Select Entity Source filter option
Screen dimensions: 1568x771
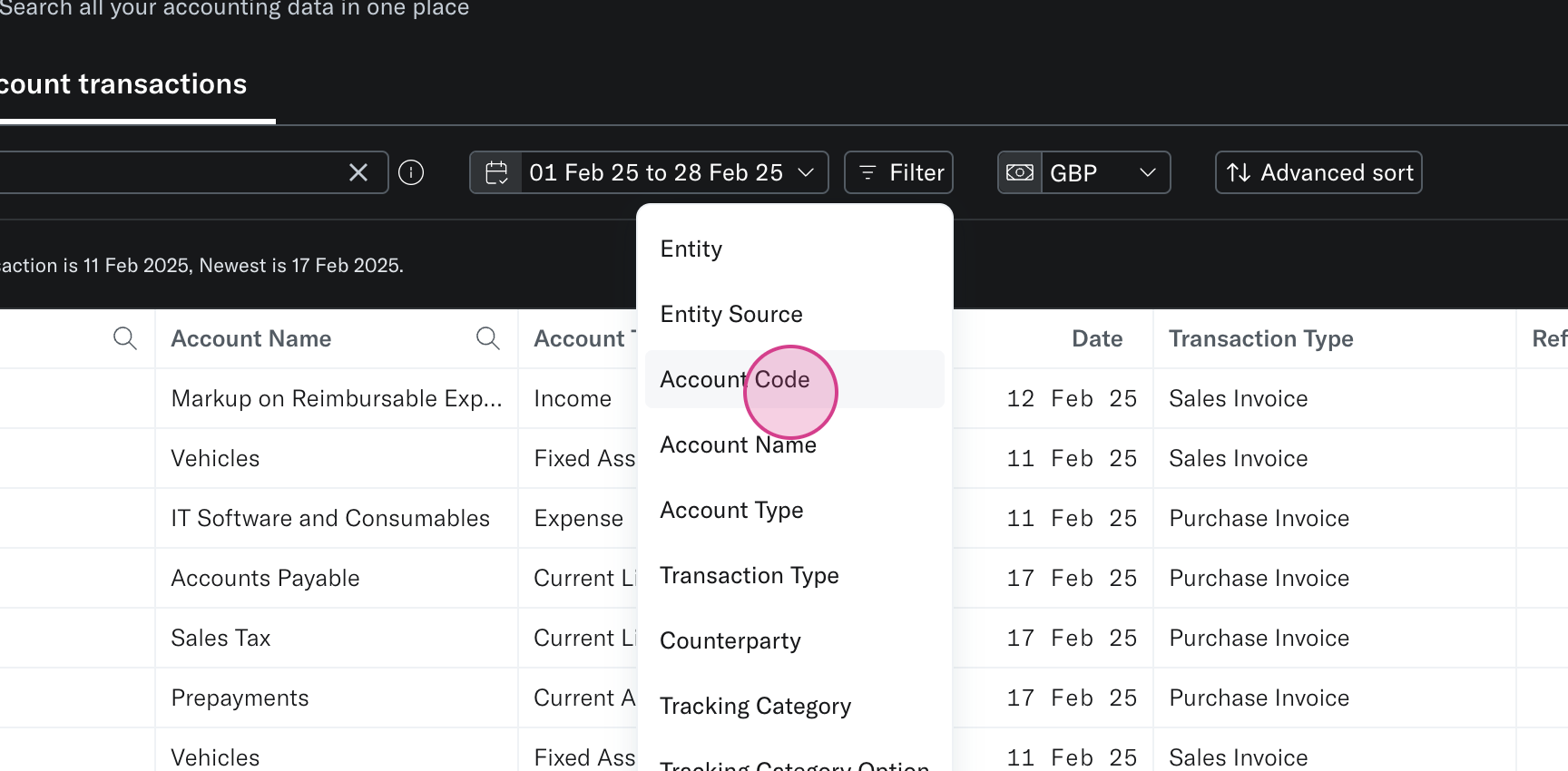pyautogui.click(x=731, y=314)
